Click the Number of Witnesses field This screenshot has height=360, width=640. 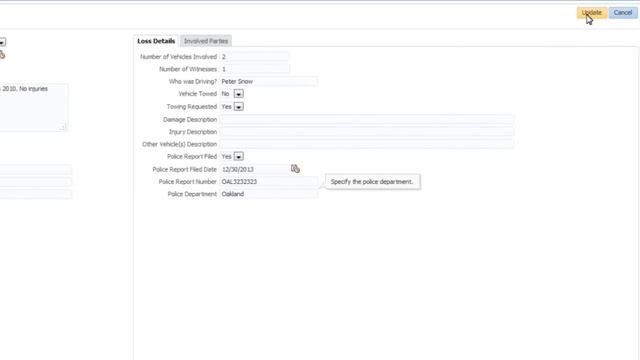(x=255, y=69)
